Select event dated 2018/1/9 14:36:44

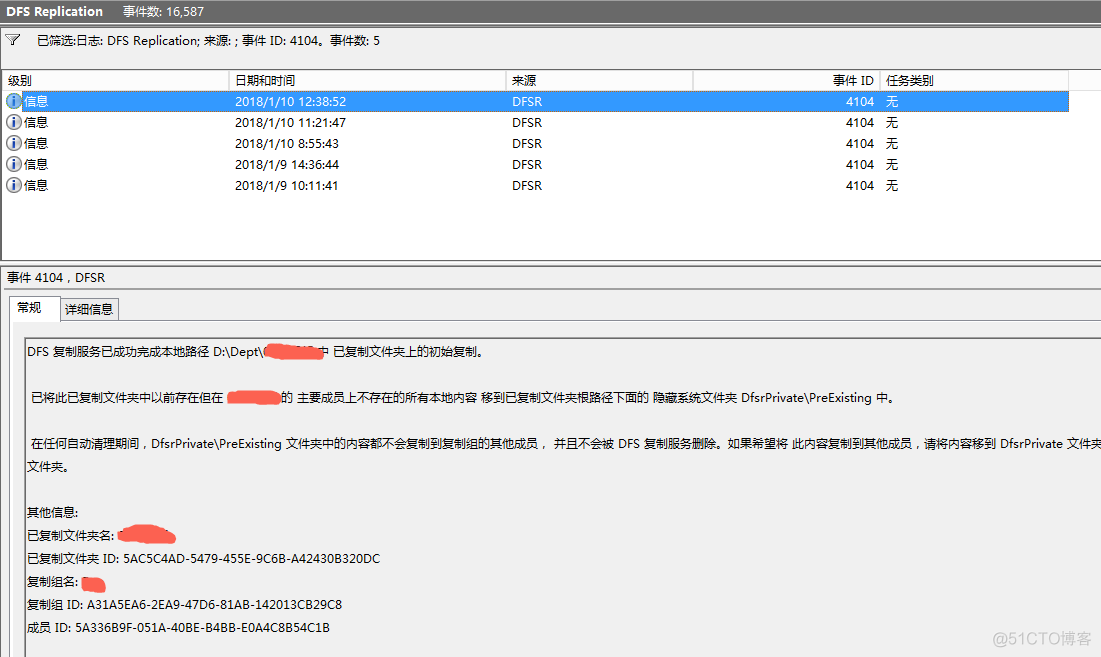(536, 165)
